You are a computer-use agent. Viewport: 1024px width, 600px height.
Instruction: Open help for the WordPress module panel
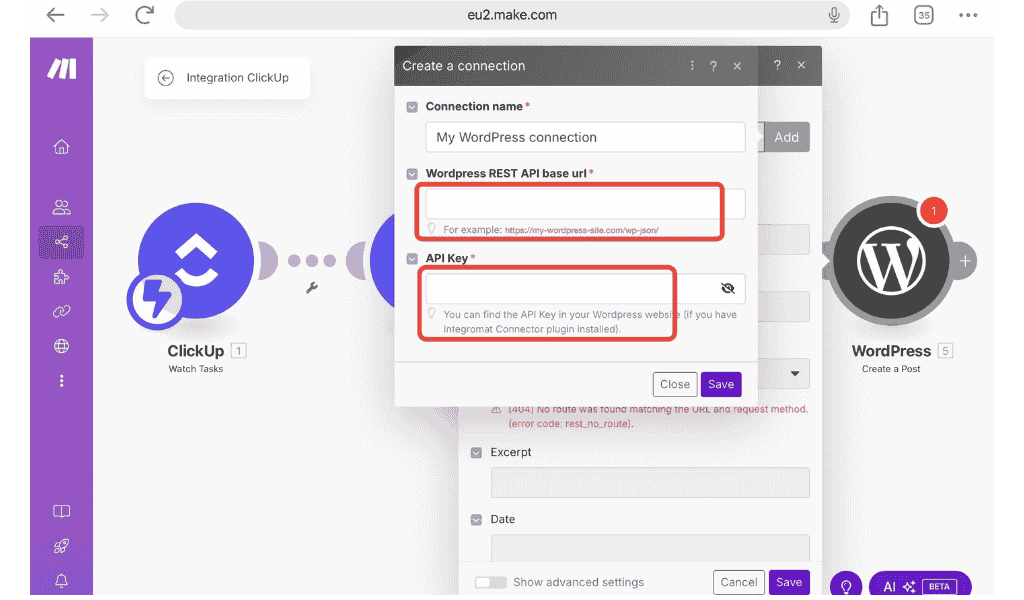coord(777,65)
